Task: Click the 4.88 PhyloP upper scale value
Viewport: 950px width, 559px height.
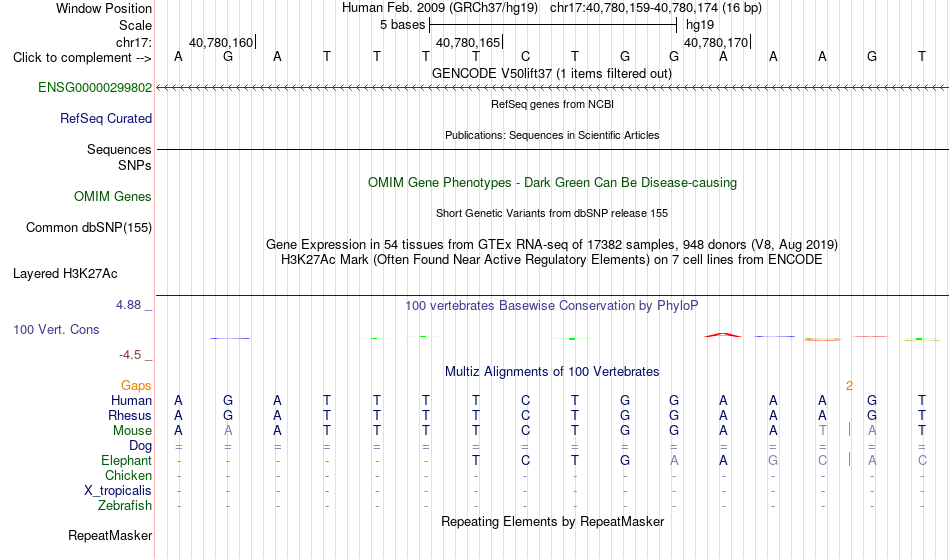Action: [128, 305]
